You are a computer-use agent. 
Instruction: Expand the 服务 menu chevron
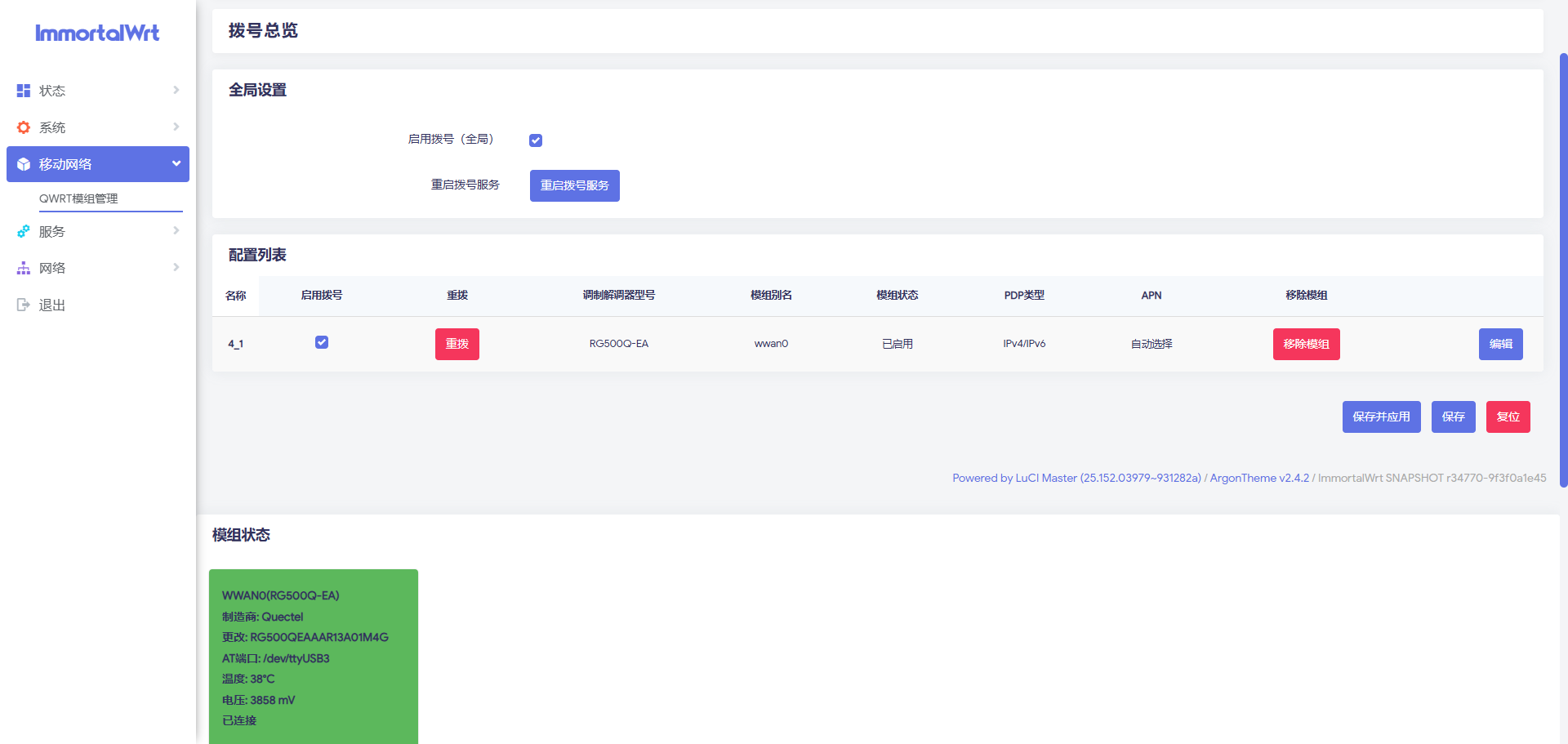coord(176,230)
